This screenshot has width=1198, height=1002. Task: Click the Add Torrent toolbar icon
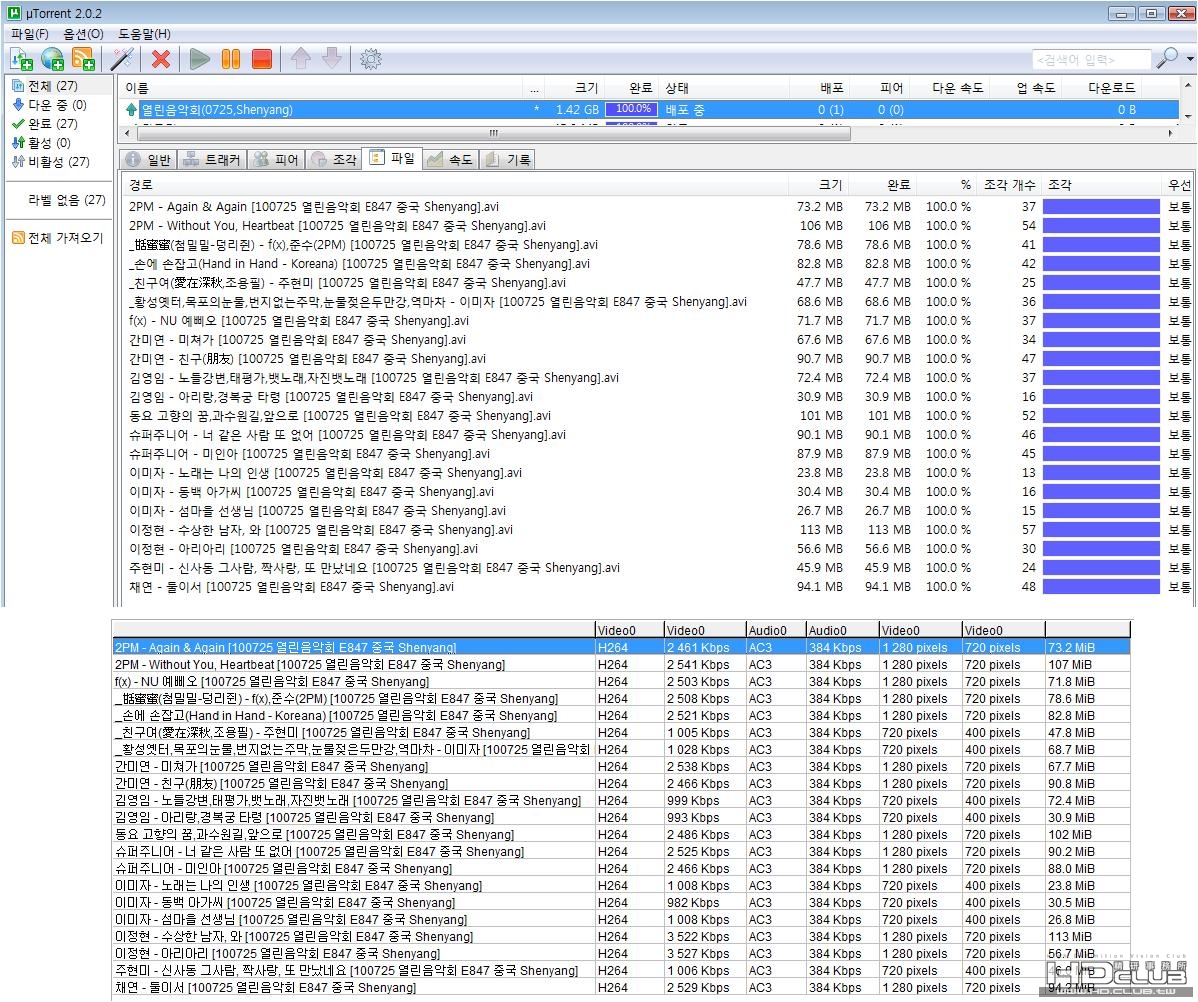20,59
